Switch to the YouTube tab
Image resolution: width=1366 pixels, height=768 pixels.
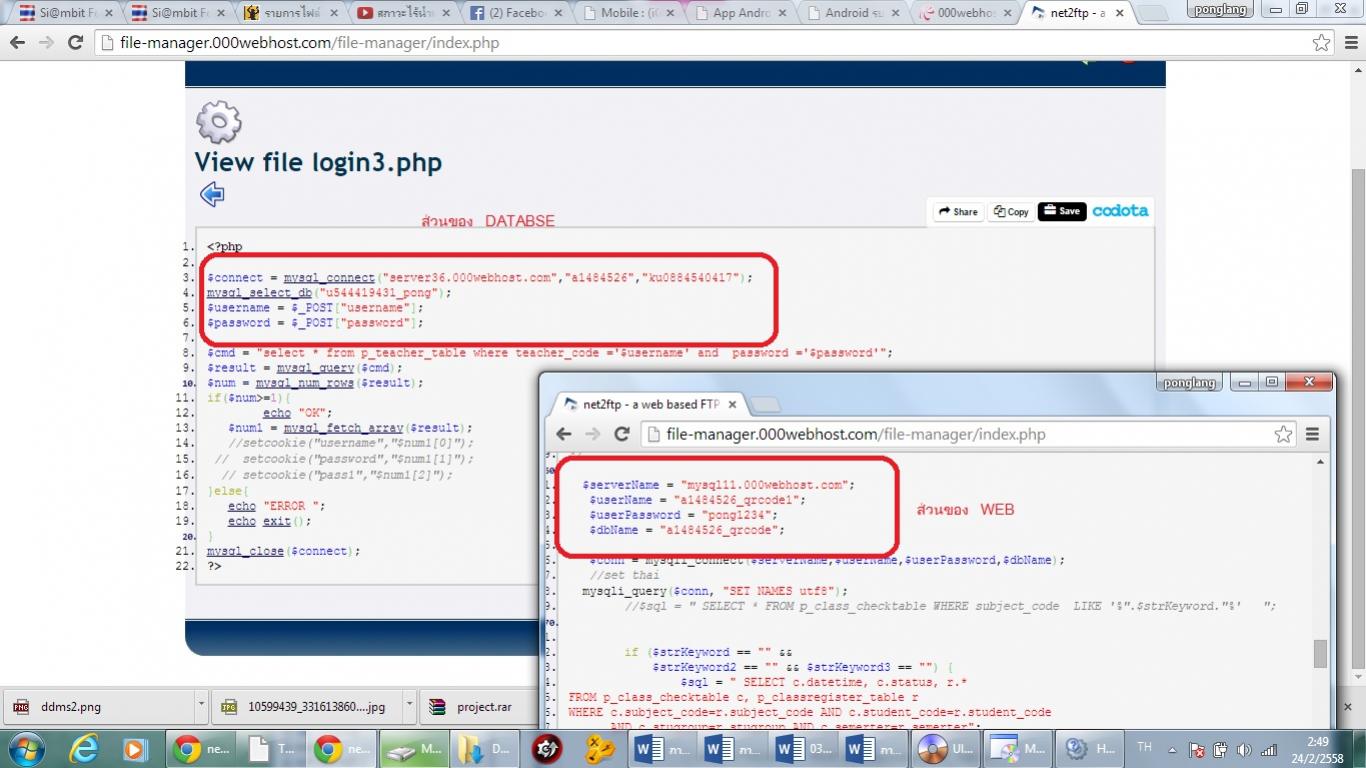[401, 13]
